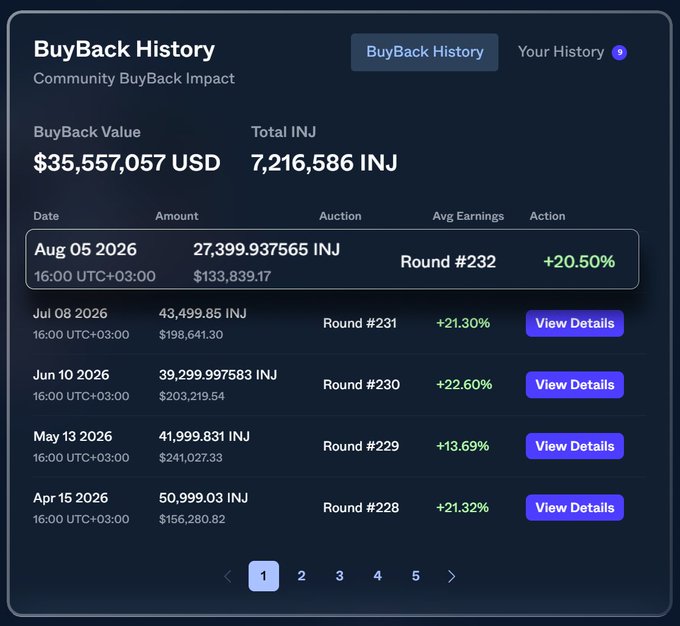Click the +21.30% earnings value

pyautogui.click(x=463, y=323)
